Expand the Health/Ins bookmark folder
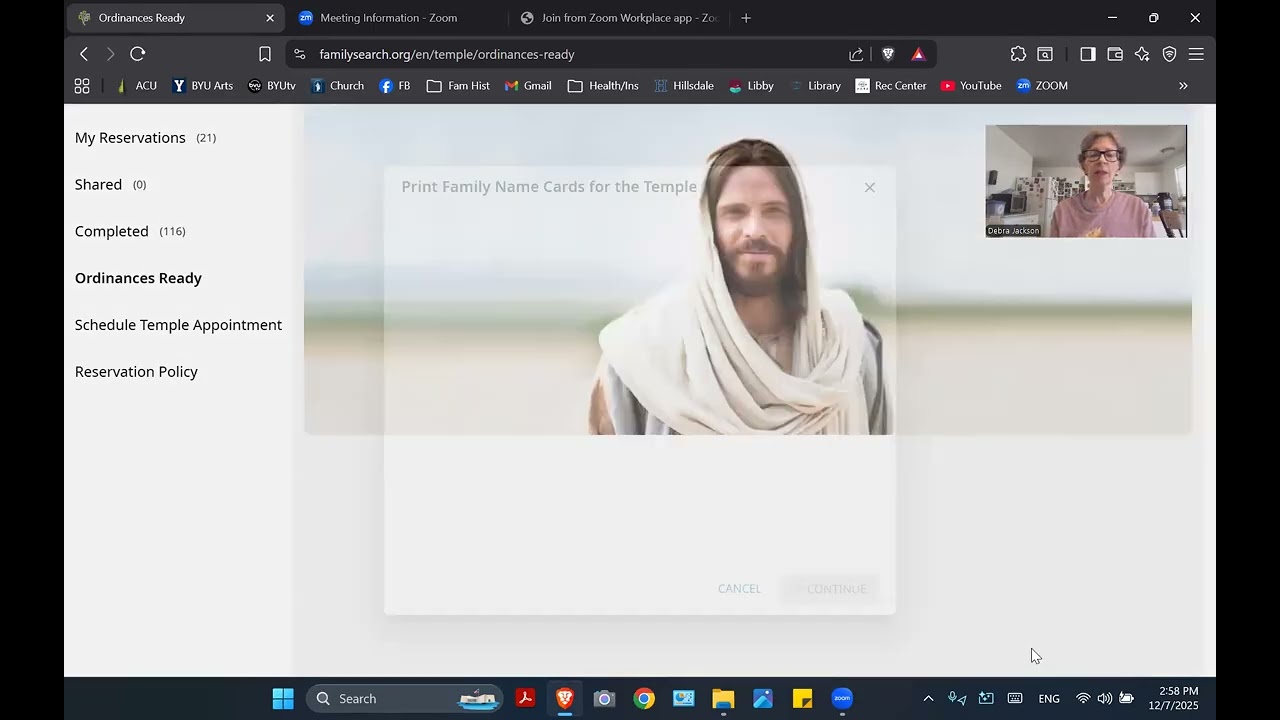This screenshot has height=720, width=1280. [x=603, y=86]
